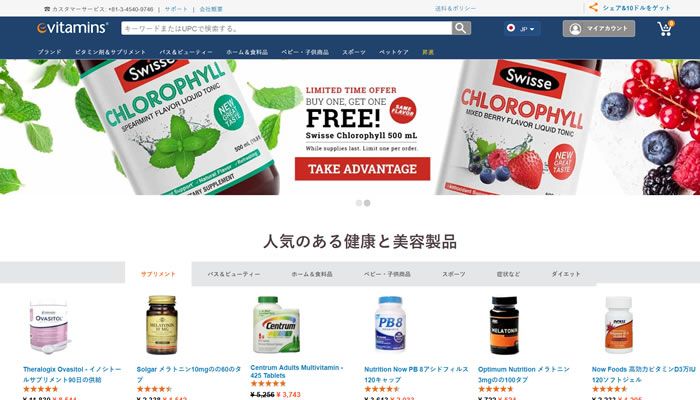Click the Japan flag icon
The width and height of the screenshot is (700, 400).
click(511, 28)
